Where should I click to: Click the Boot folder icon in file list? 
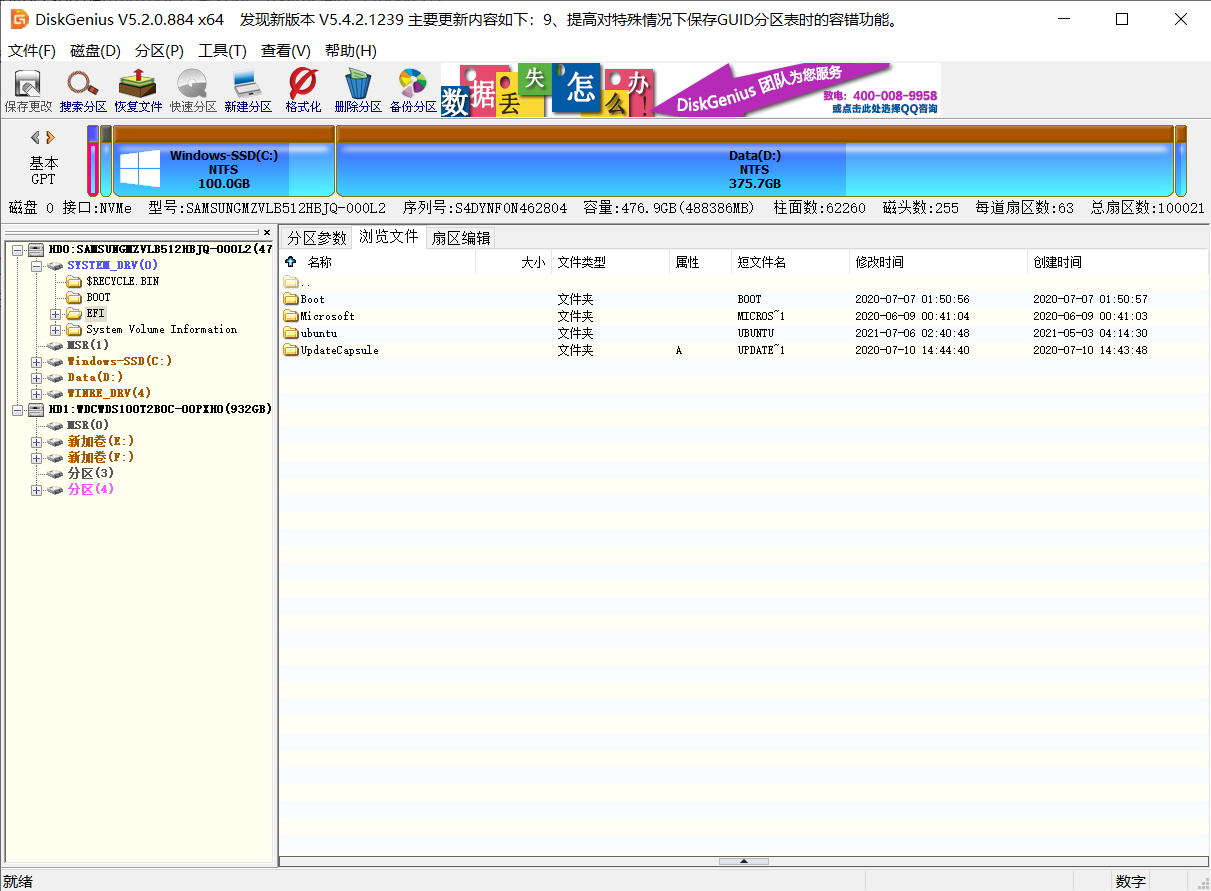[291, 299]
